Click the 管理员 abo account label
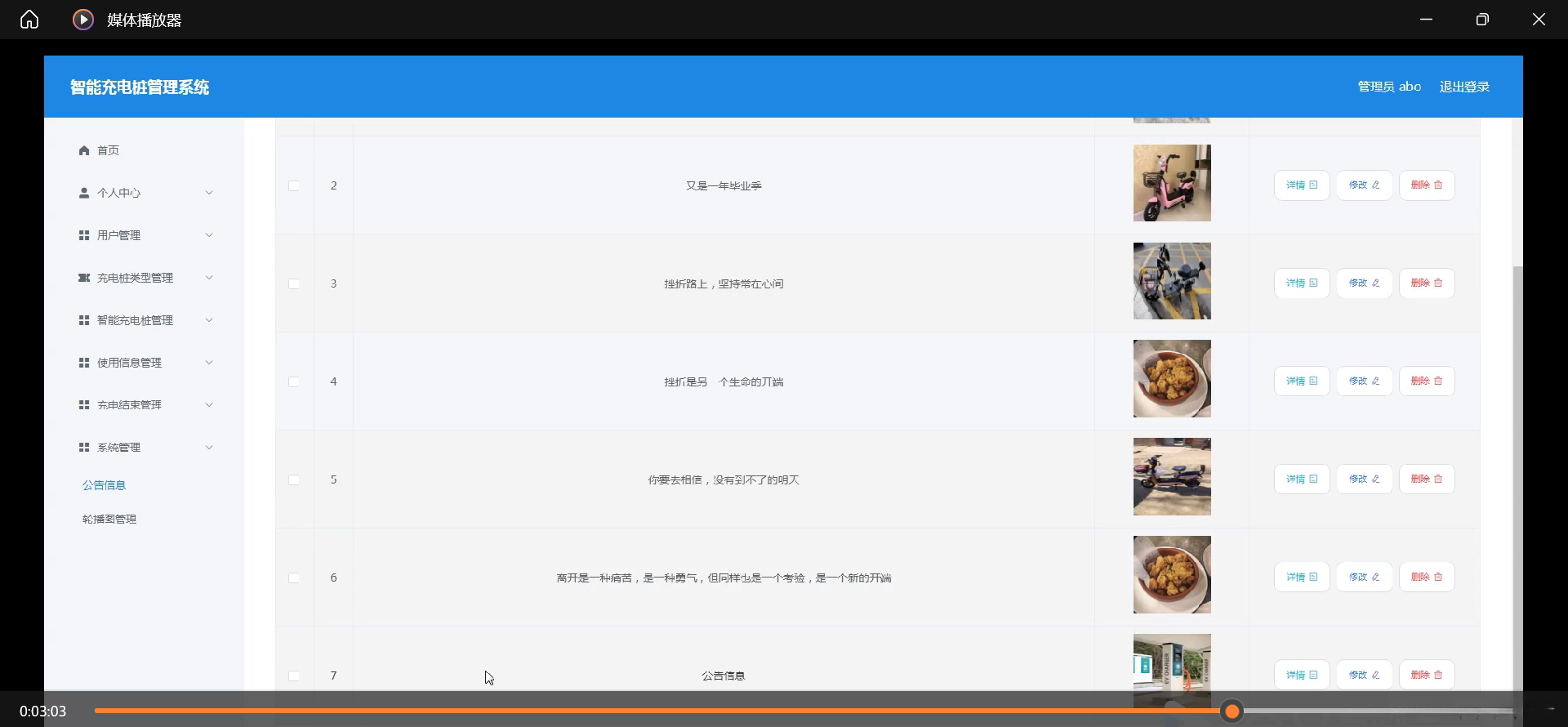The image size is (1568, 727). (1389, 87)
